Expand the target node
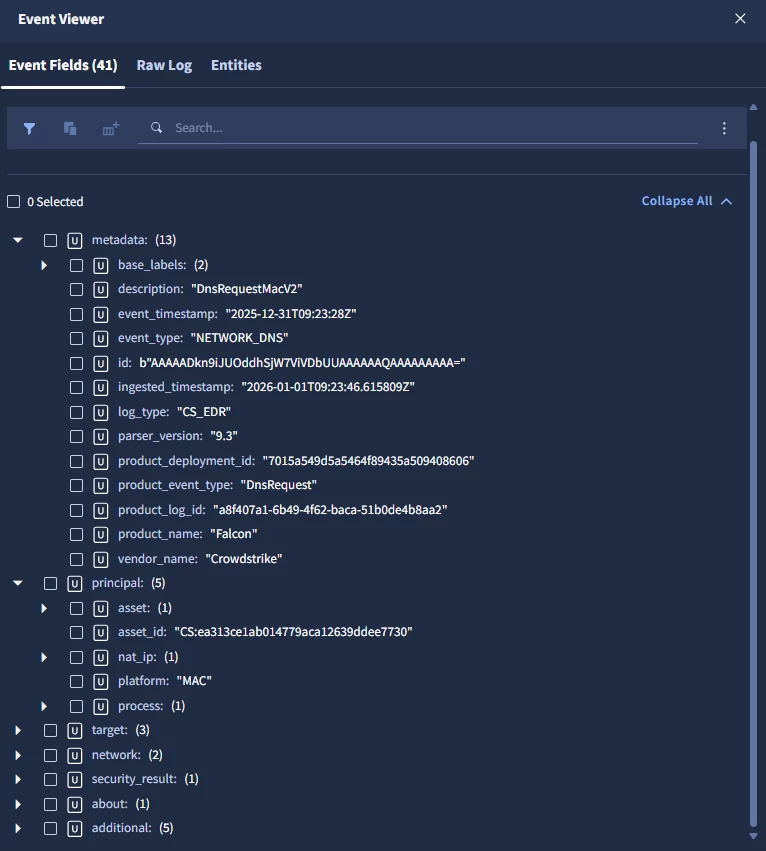Viewport: 766px width, 851px height. (18, 731)
